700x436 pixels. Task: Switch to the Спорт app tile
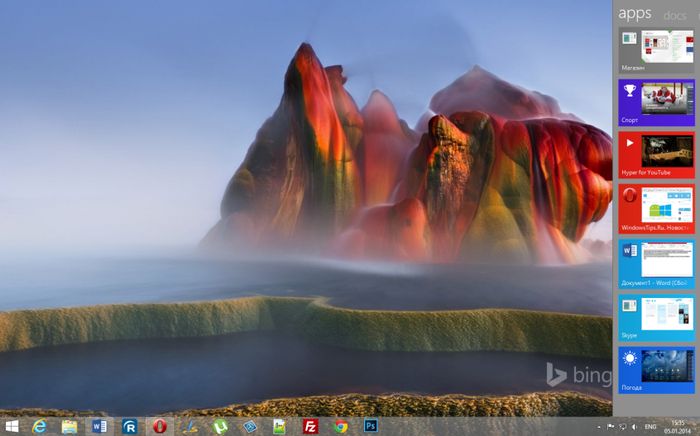point(656,102)
